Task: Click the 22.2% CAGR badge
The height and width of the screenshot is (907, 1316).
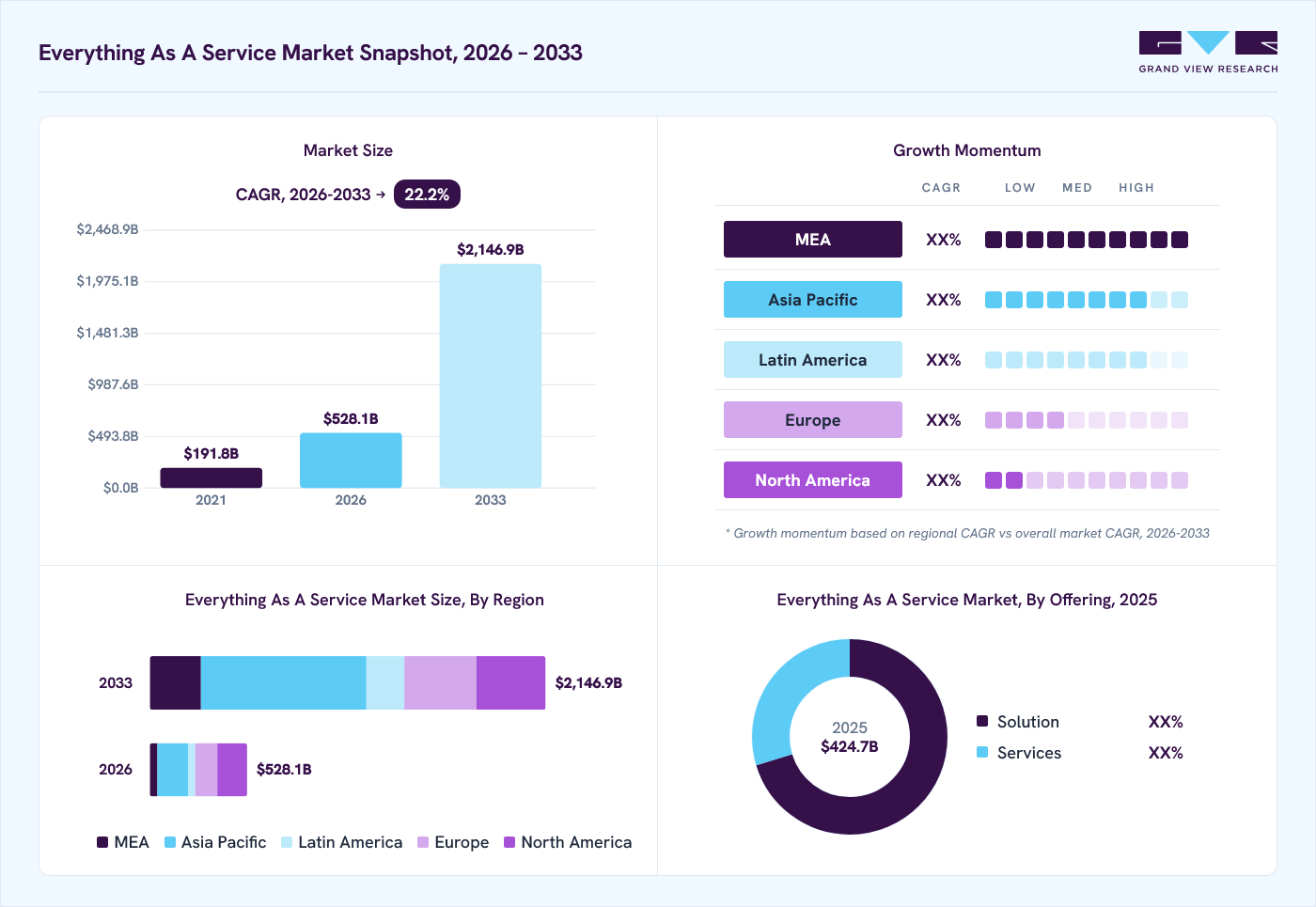Action: tap(427, 195)
